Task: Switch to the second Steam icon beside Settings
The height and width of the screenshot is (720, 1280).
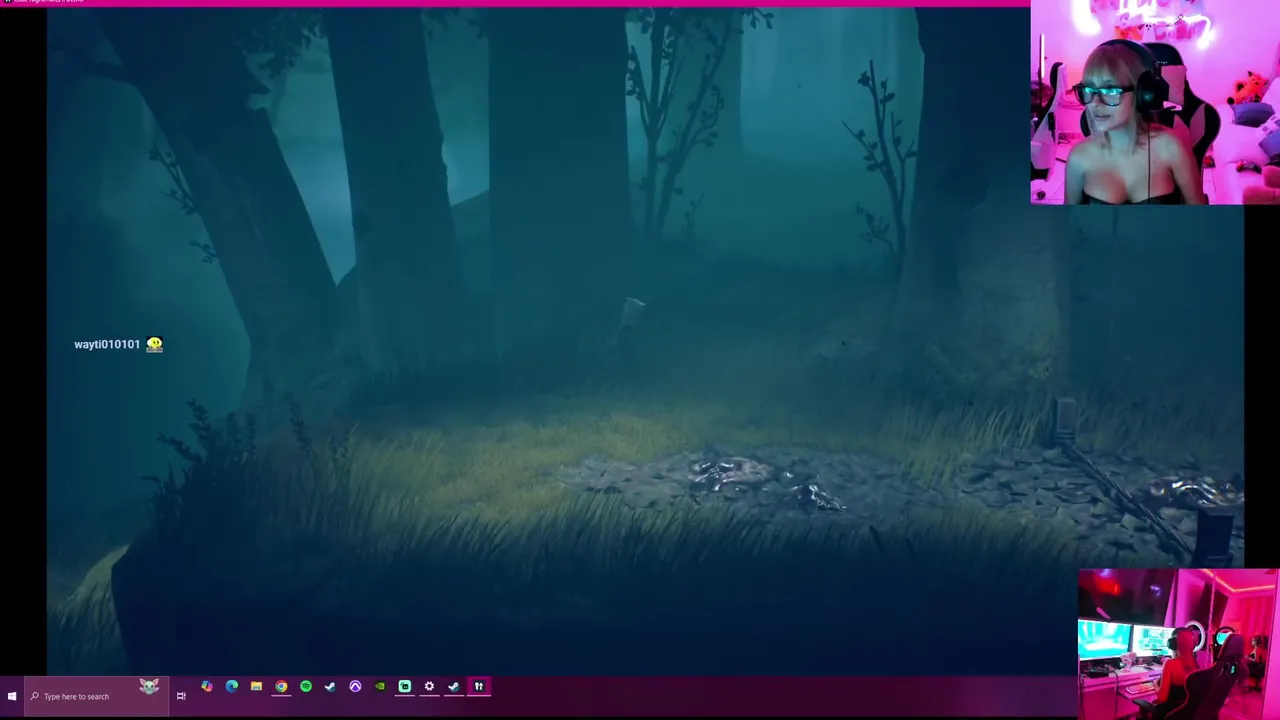Action: pyautogui.click(x=454, y=687)
